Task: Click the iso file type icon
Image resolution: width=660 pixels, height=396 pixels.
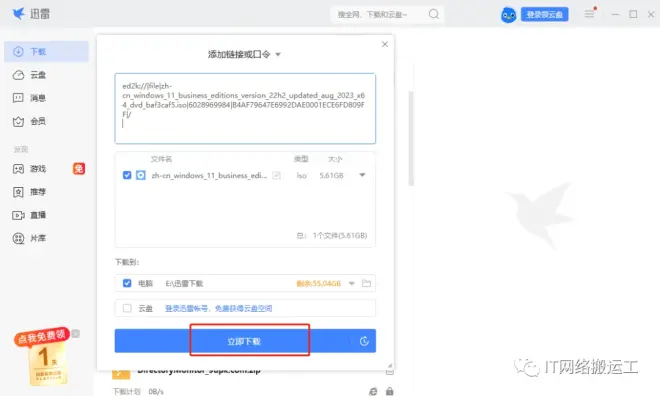Action: pyautogui.click(x=141, y=175)
